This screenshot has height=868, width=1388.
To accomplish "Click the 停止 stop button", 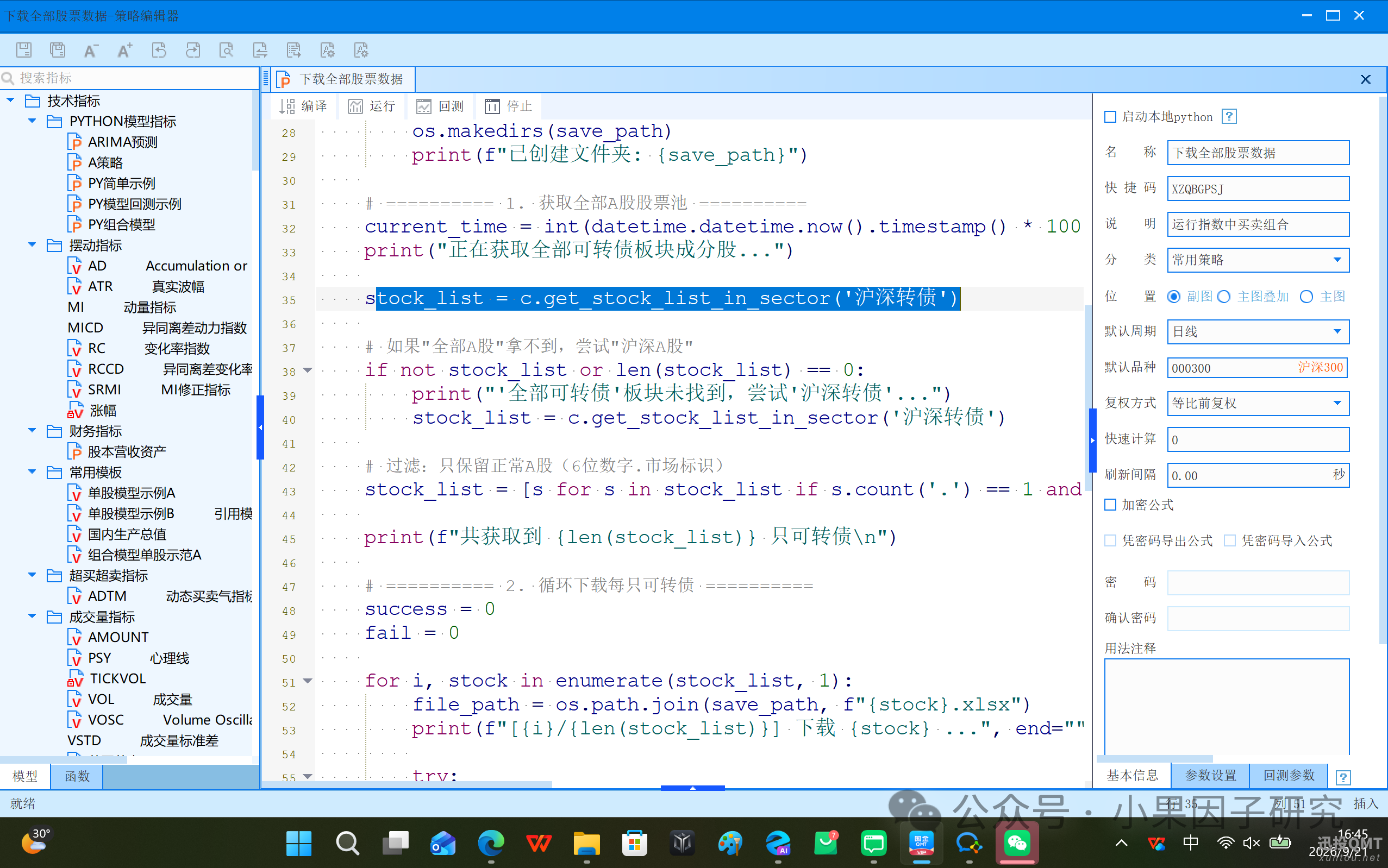I will click(509, 106).
